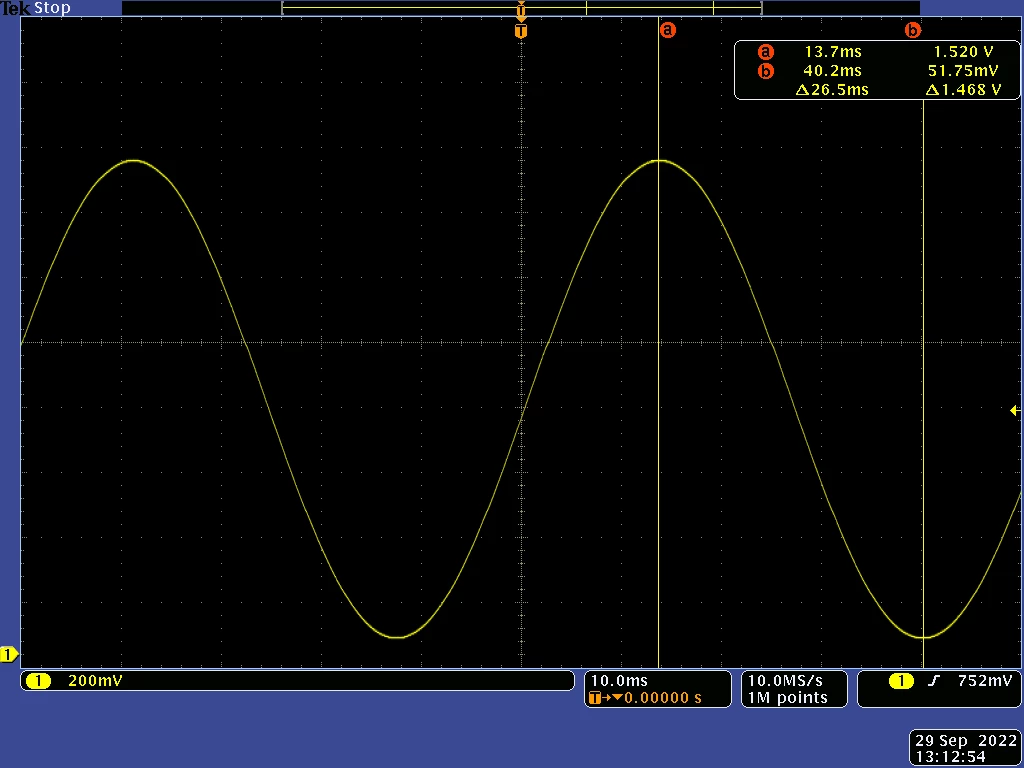Click the time 13:12:54 readout

(x=950, y=757)
